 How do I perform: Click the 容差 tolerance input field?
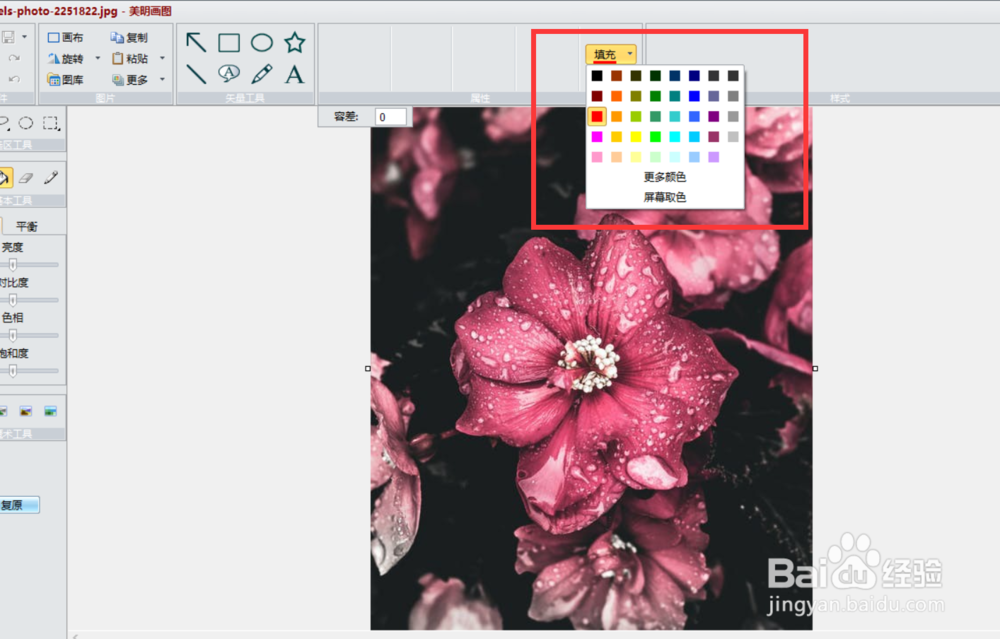(390, 117)
